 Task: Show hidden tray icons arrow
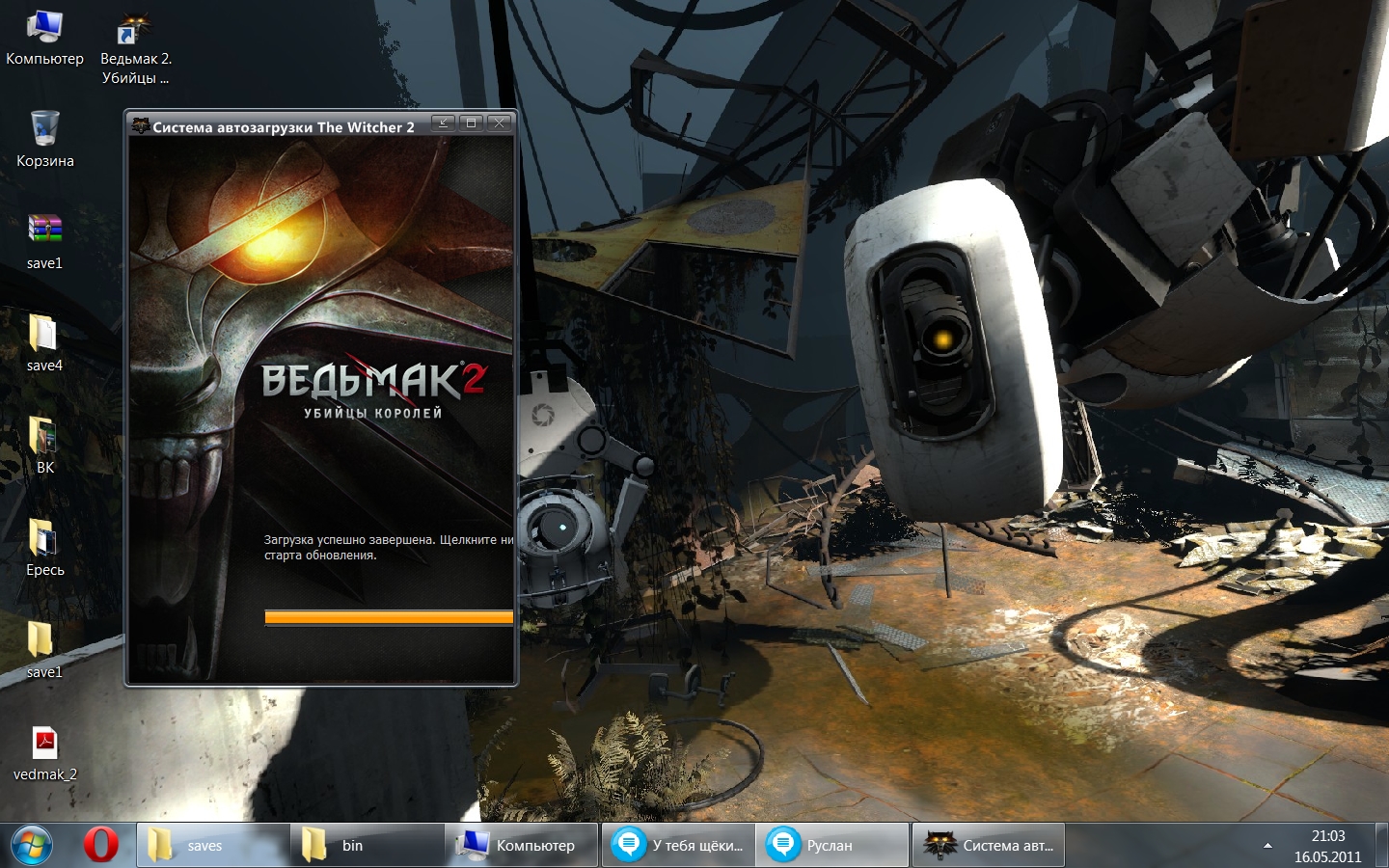(1267, 846)
